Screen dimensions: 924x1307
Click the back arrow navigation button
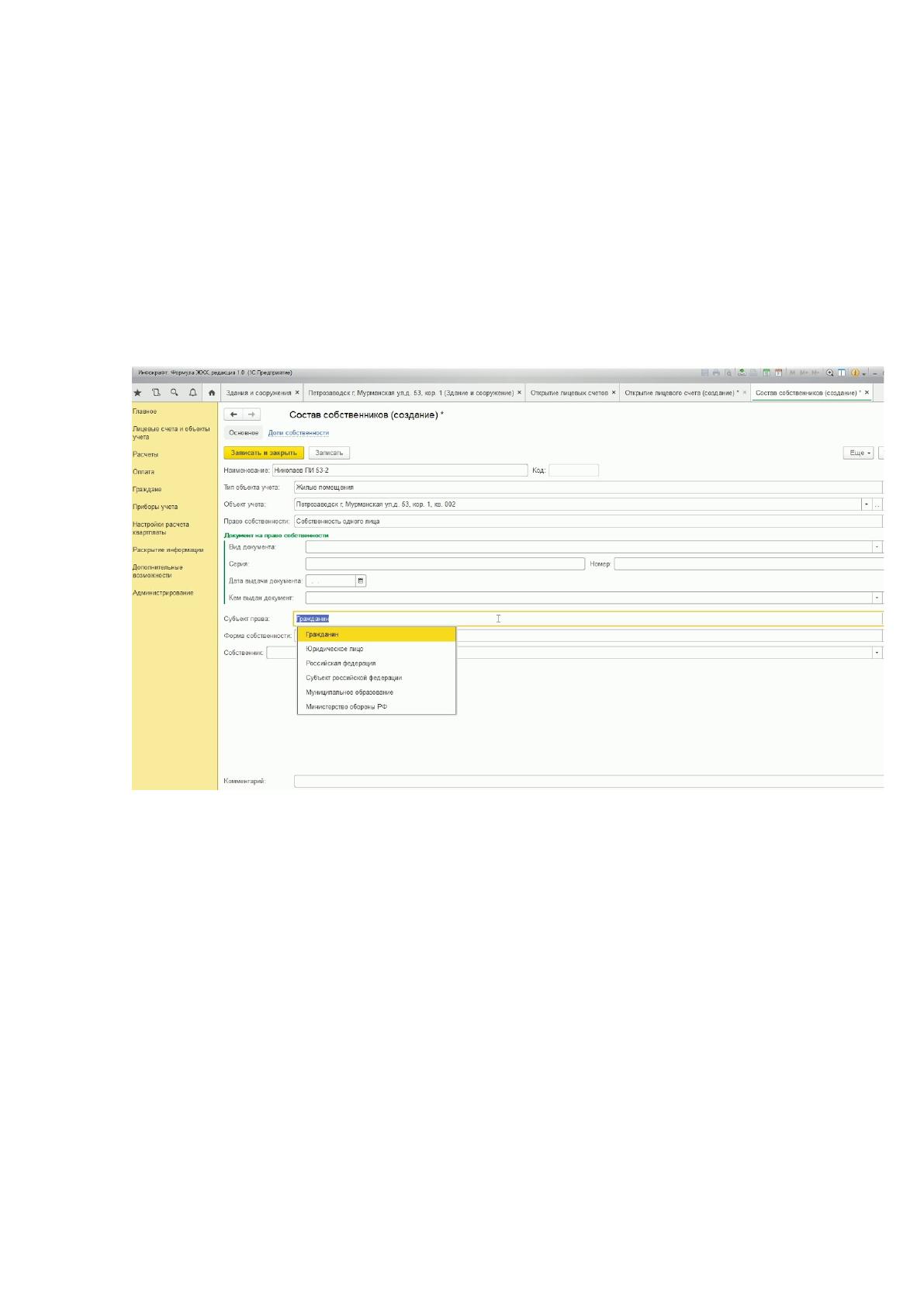click(234, 414)
